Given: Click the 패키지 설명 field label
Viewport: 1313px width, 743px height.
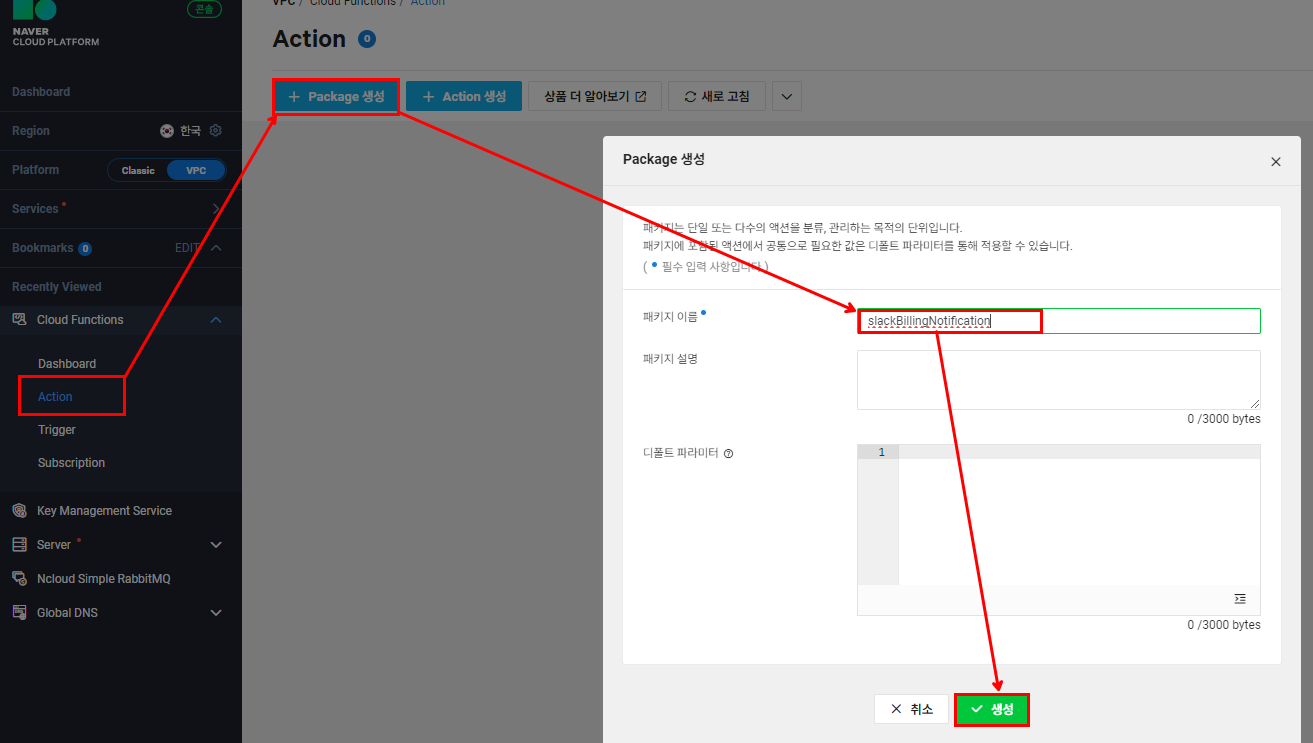Looking at the screenshot, I should pos(670,359).
